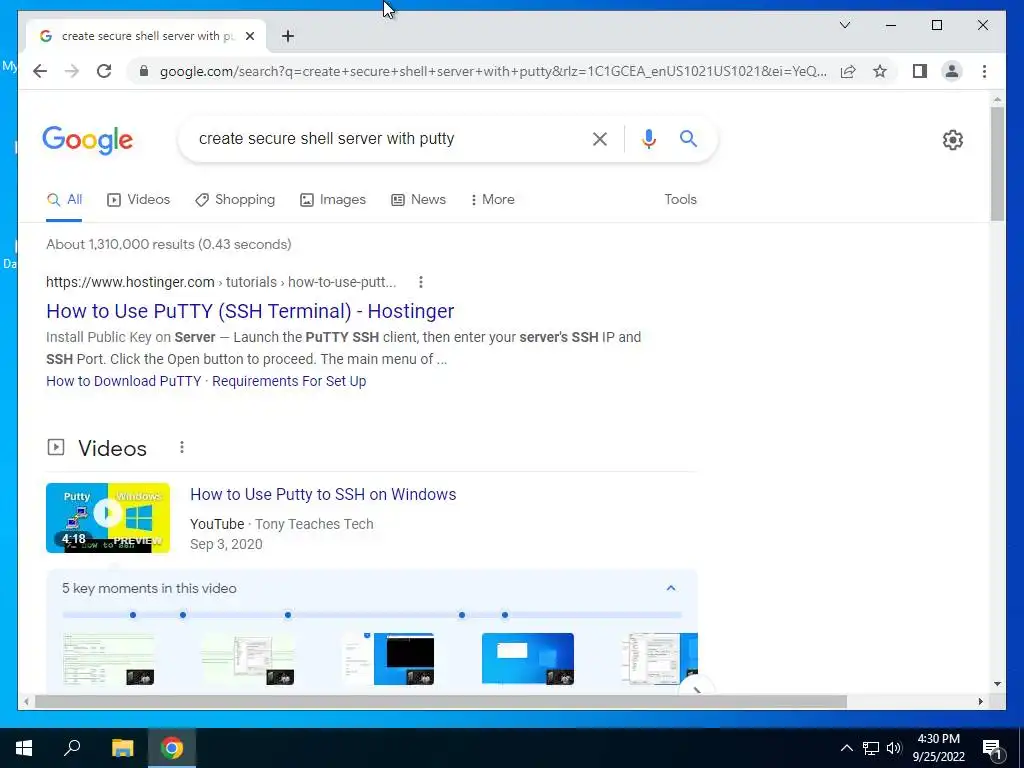The image size is (1024, 768).
Task: Play the Putty Windows video thumbnail
Action: click(108, 518)
